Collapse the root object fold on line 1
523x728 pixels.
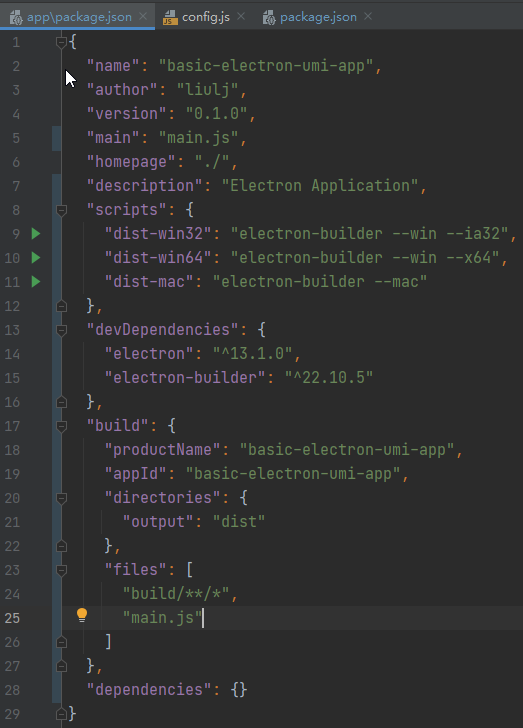(61, 42)
